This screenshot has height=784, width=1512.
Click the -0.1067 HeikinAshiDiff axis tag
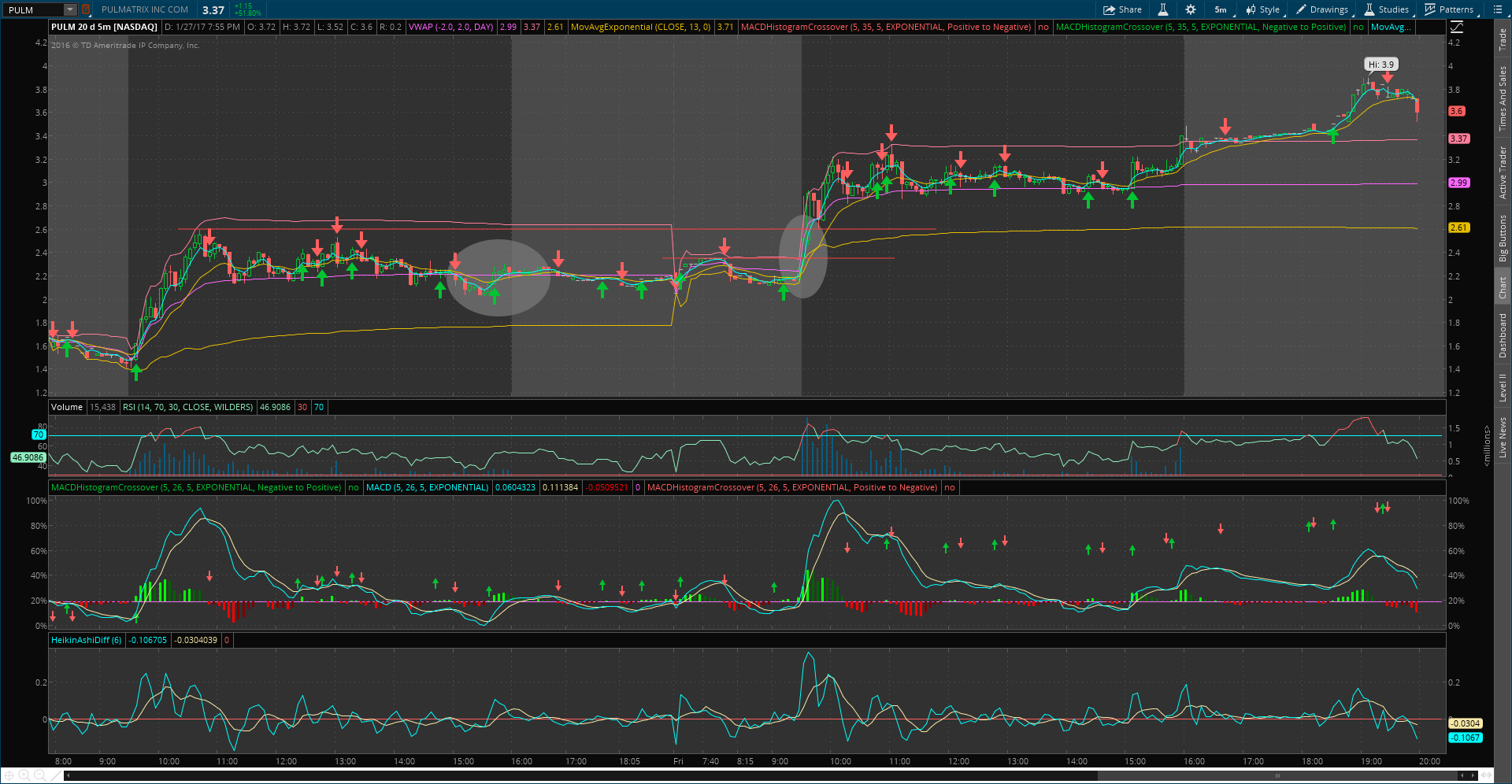pos(1466,738)
